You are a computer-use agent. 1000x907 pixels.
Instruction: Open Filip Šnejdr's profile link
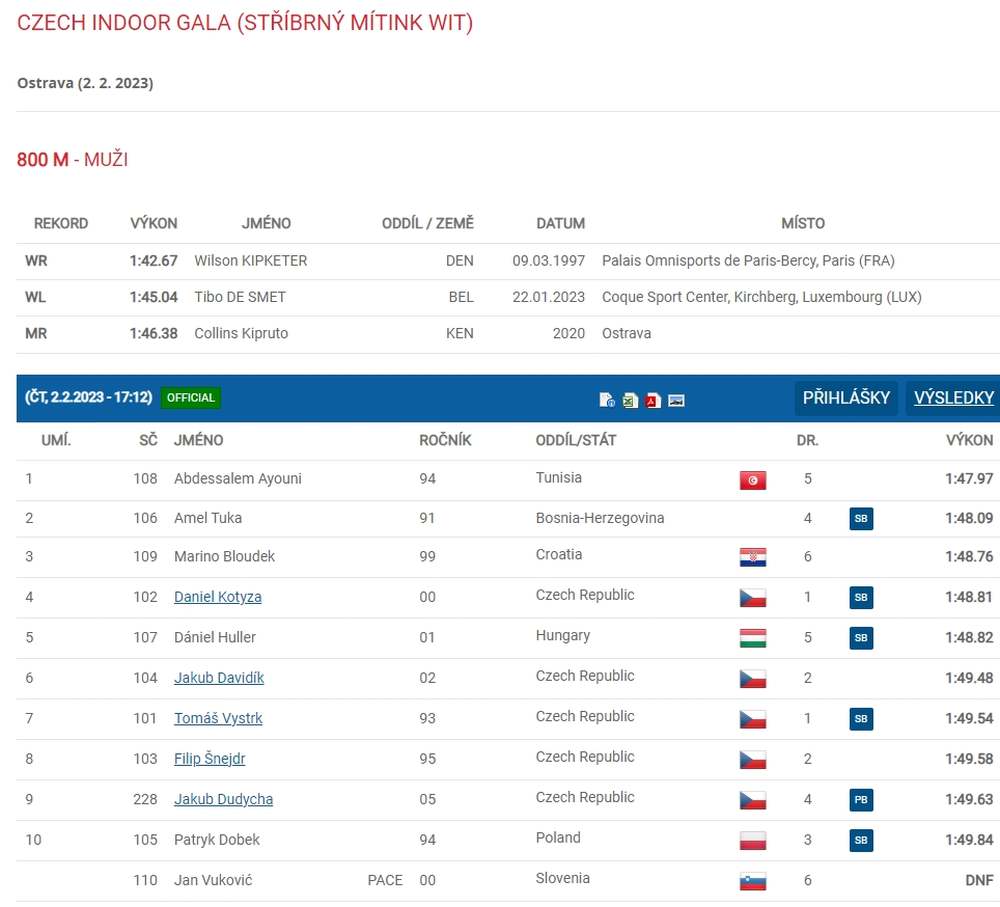(x=209, y=759)
